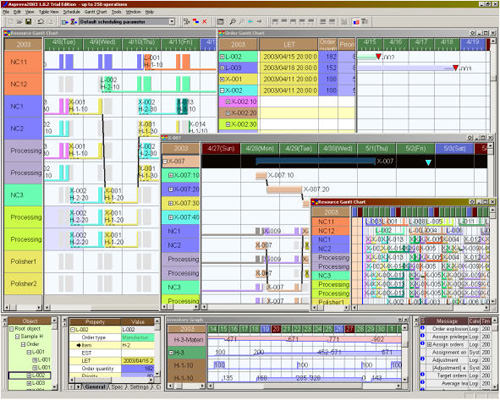Click the Property column header

pyautogui.click(x=95, y=322)
